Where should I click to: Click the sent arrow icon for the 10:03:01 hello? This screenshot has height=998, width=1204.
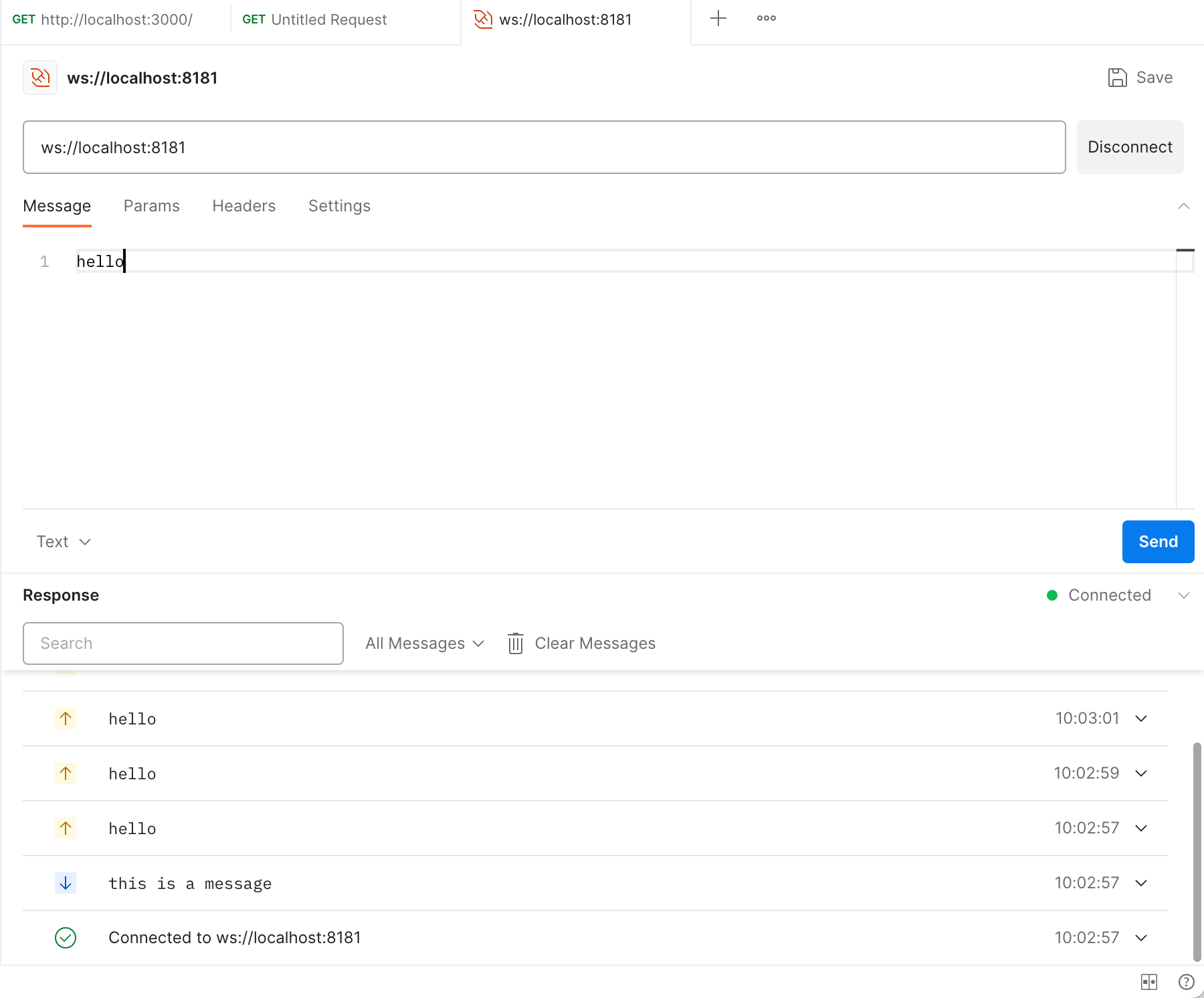66,718
